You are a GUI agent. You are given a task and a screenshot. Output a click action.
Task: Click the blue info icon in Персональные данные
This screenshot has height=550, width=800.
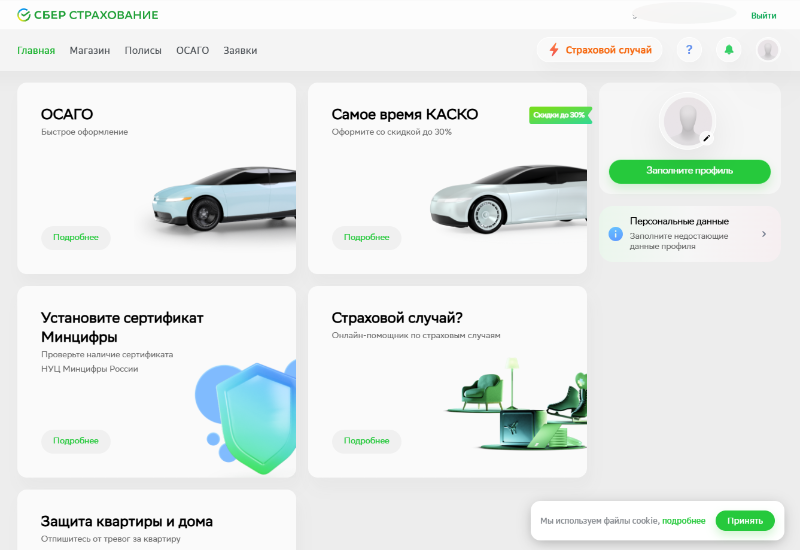pyautogui.click(x=616, y=234)
